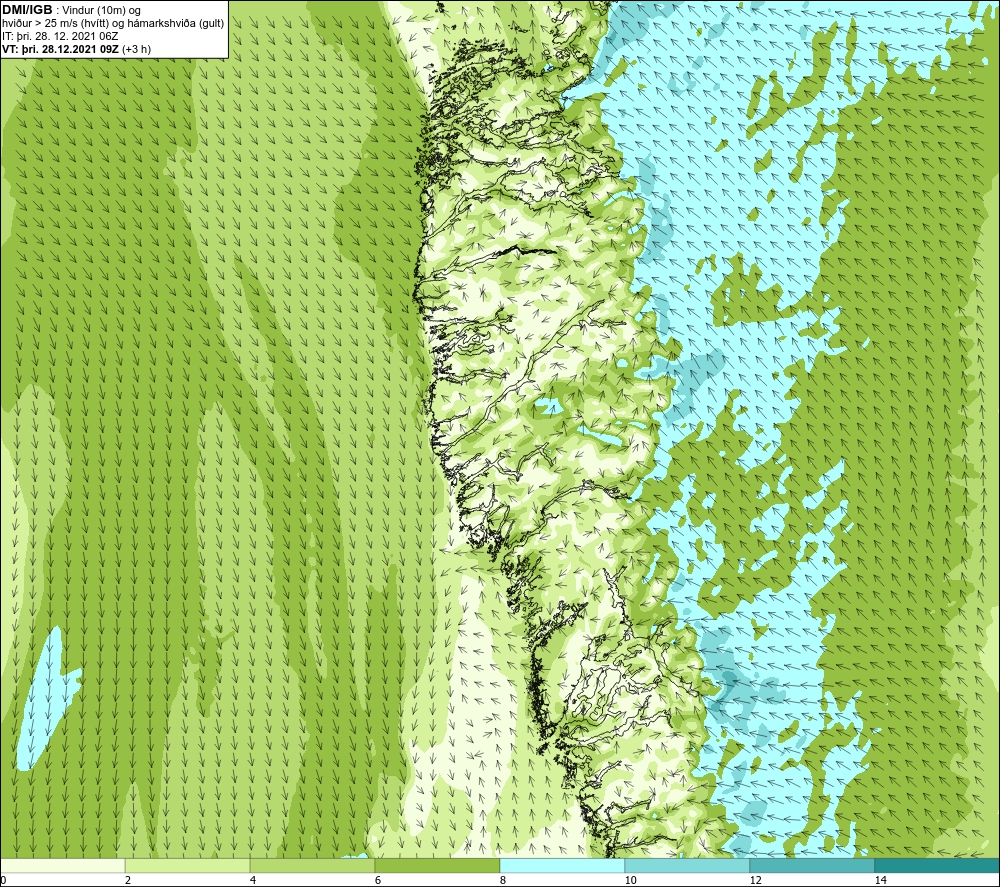
Task: Click the legend scale number '6'
Action: tap(378, 880)
